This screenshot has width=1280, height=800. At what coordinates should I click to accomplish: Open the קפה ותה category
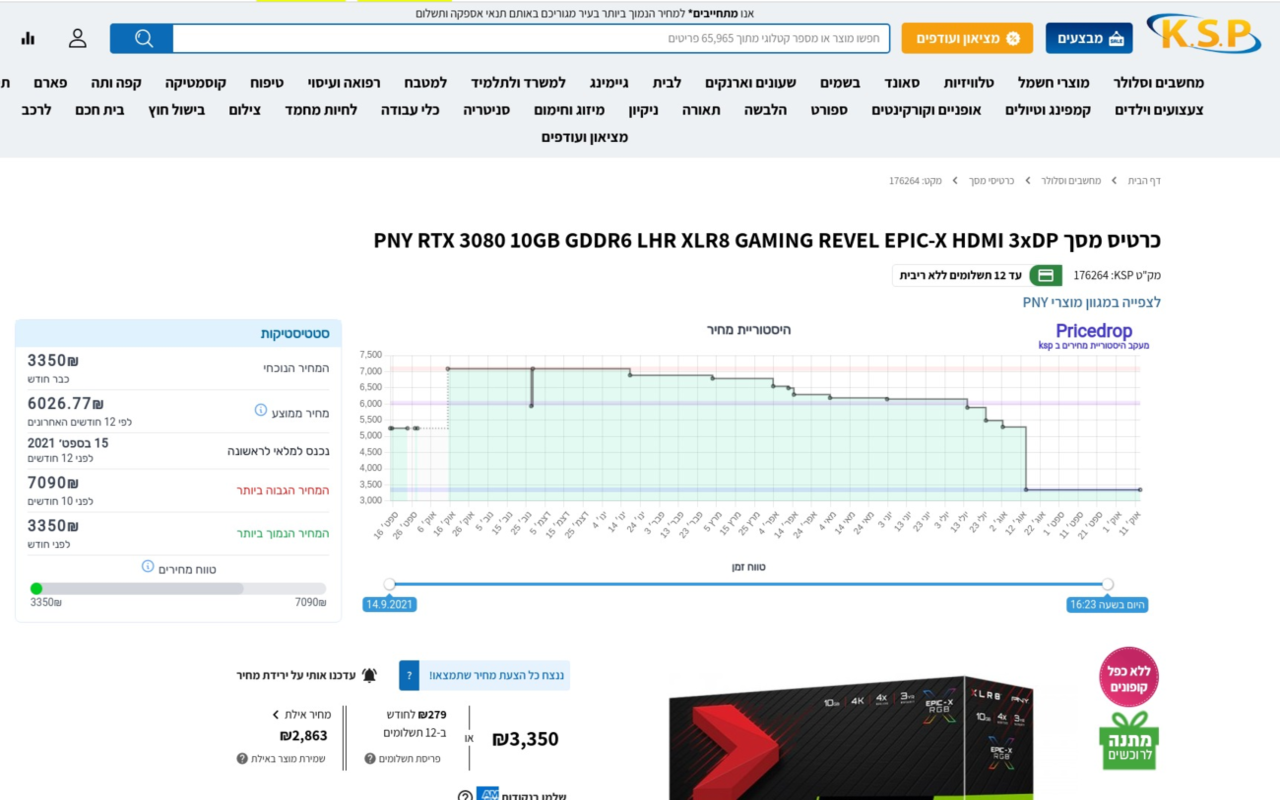point(116,83)
